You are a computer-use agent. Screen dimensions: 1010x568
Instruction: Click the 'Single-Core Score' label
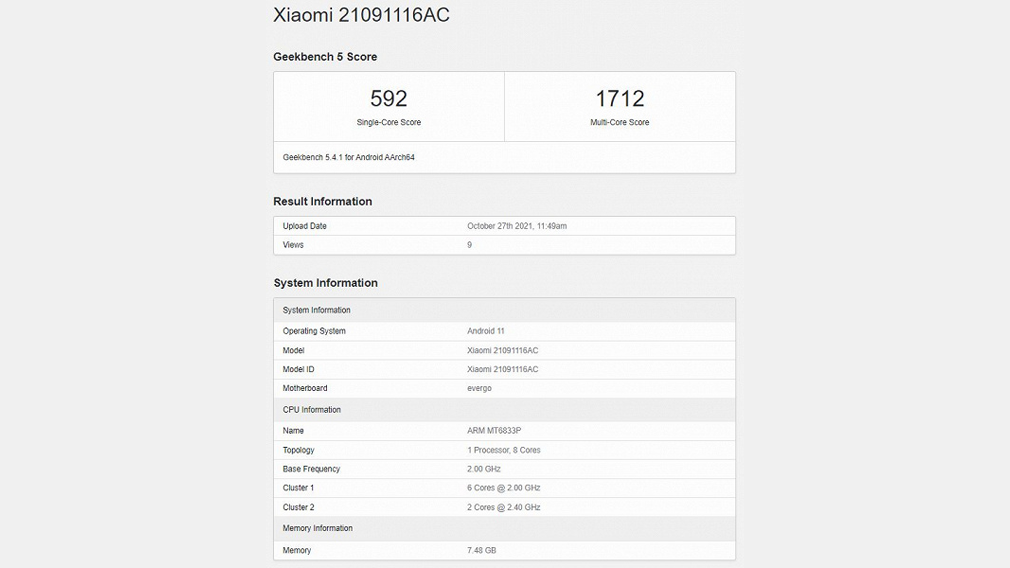[x=388, y=122]
